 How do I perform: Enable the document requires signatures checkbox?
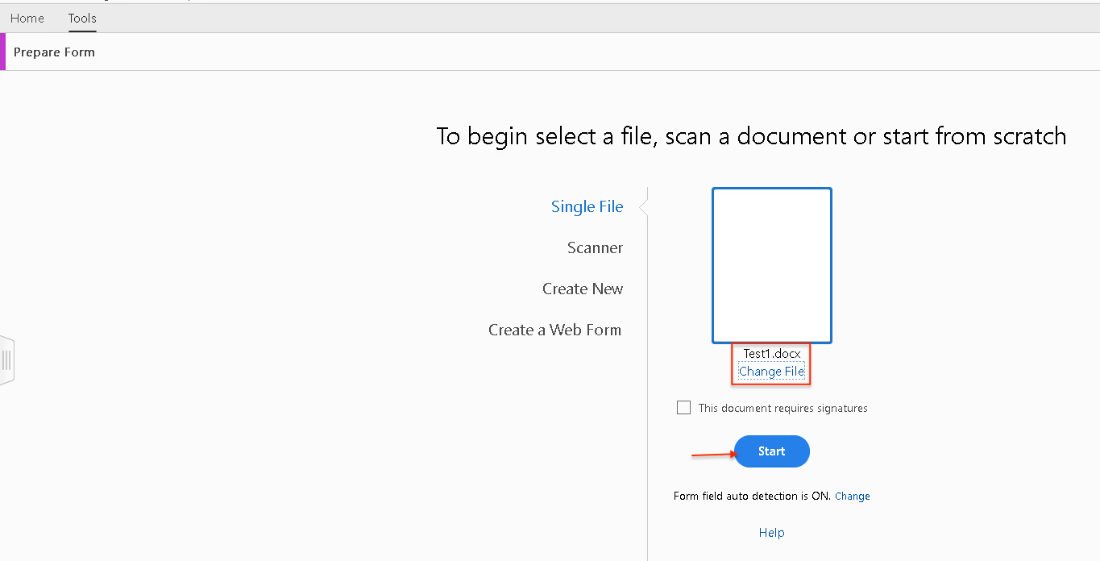[684, 408]
